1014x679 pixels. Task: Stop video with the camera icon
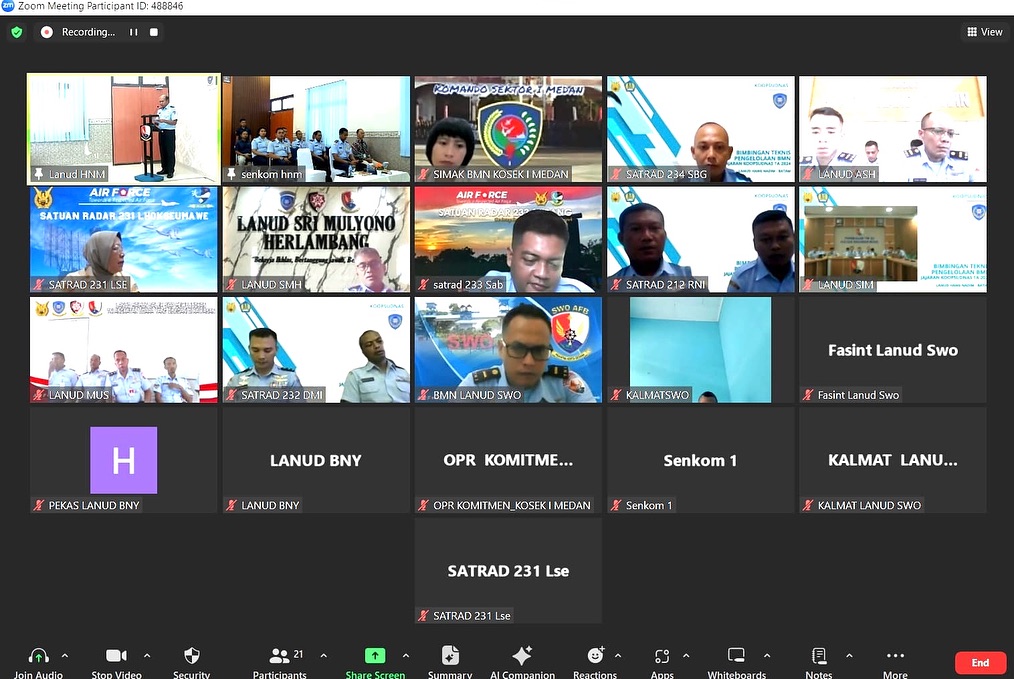pos(116,656)
